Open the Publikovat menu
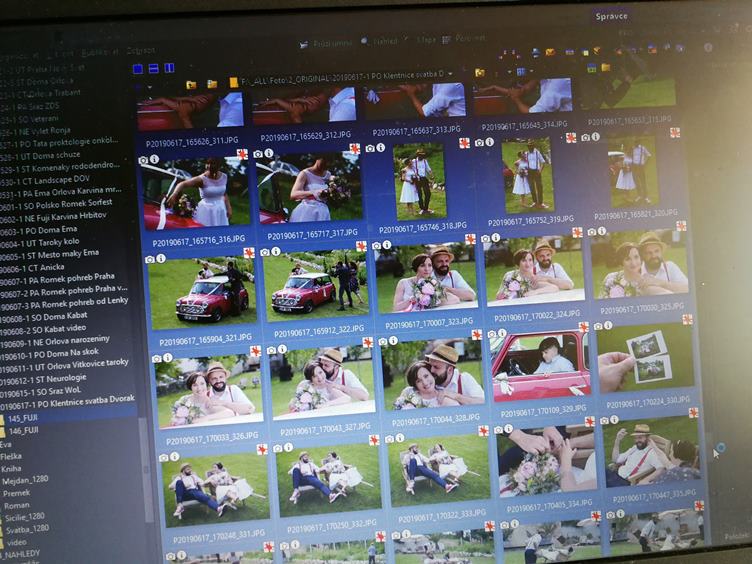The height and width of the screenshot is (564, 752). [x=101, y=52]
